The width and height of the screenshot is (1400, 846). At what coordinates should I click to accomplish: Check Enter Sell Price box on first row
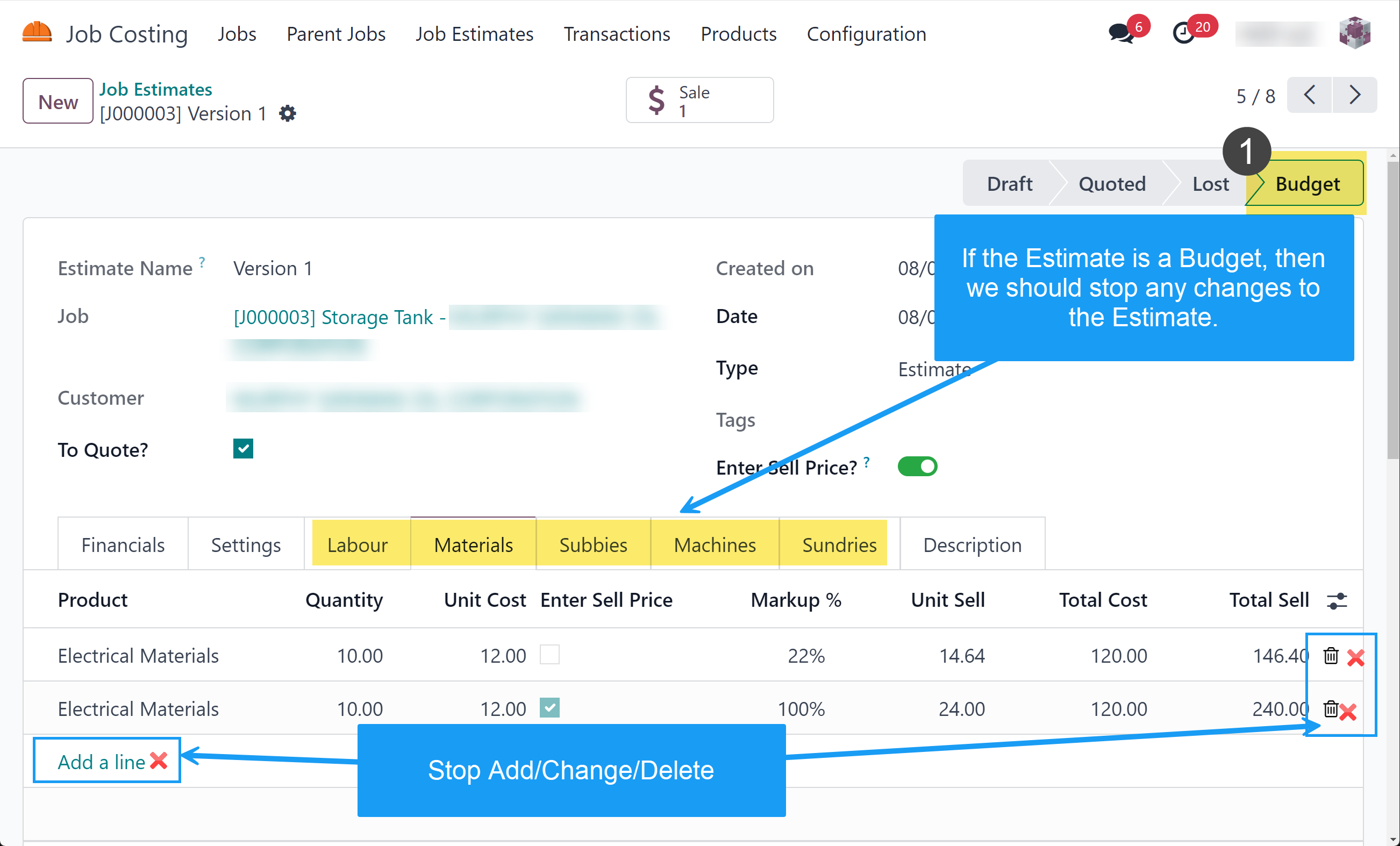tap(549, 655)
